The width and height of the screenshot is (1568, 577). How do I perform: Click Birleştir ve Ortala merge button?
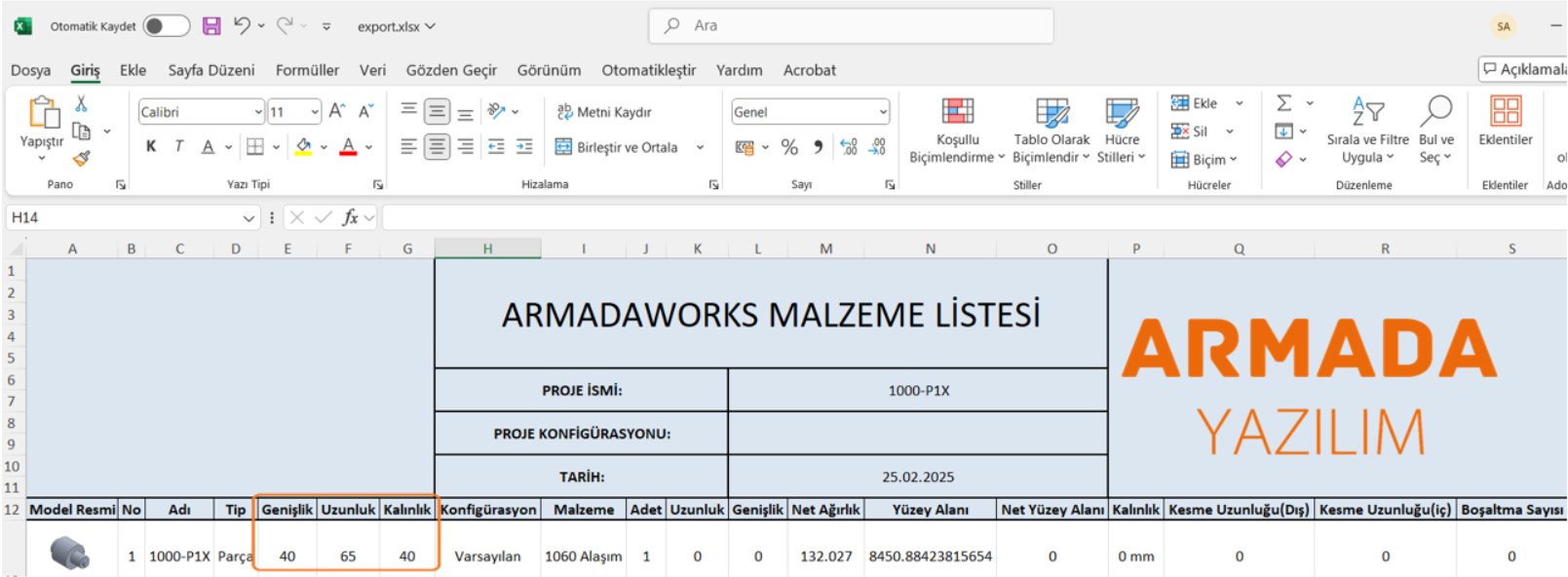(x=617, y=147)
